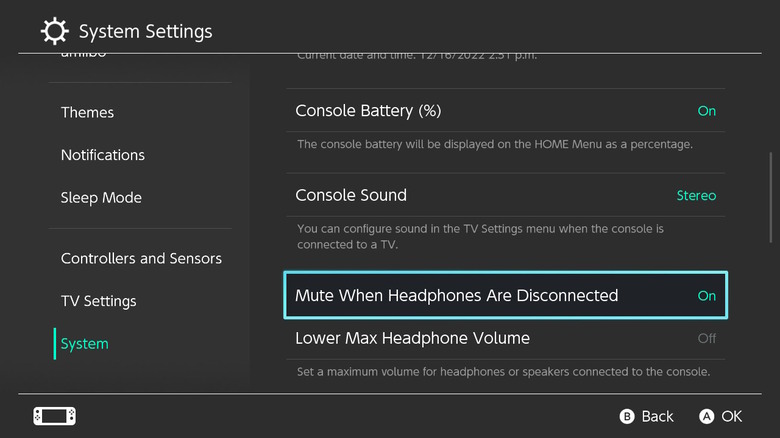The width and height of the screenshot is (780, 438).
Task: Click the Back label
Action: [x=657, y=416]
